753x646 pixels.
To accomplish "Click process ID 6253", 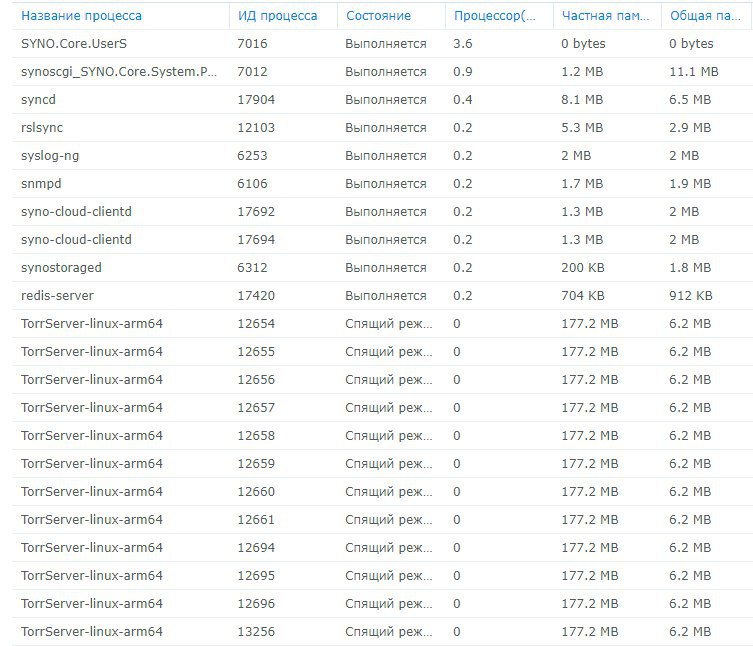I will click(x=252, y=156).
